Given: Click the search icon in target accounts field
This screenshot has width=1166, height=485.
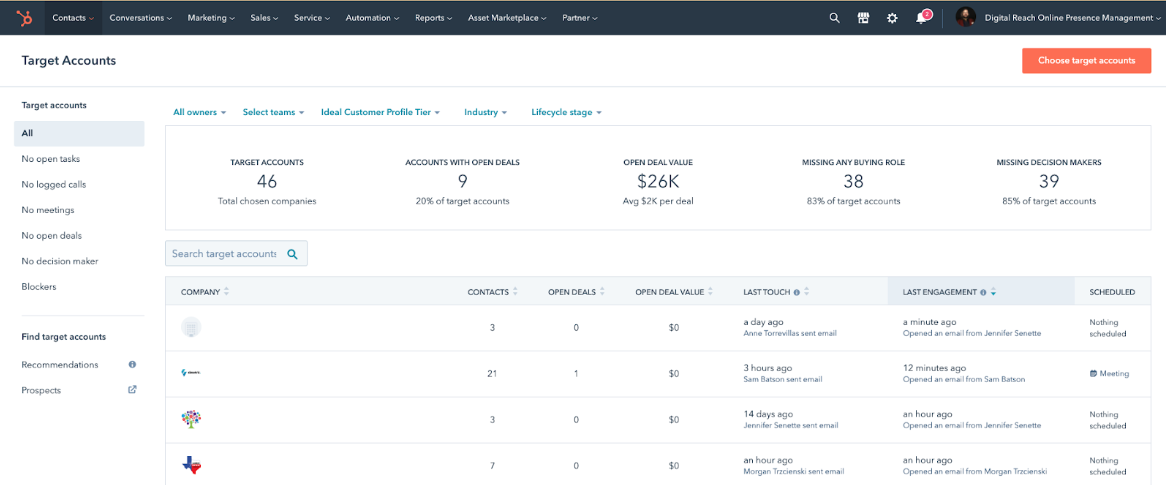Looking at the screenshot, I should tap(293, 254).
